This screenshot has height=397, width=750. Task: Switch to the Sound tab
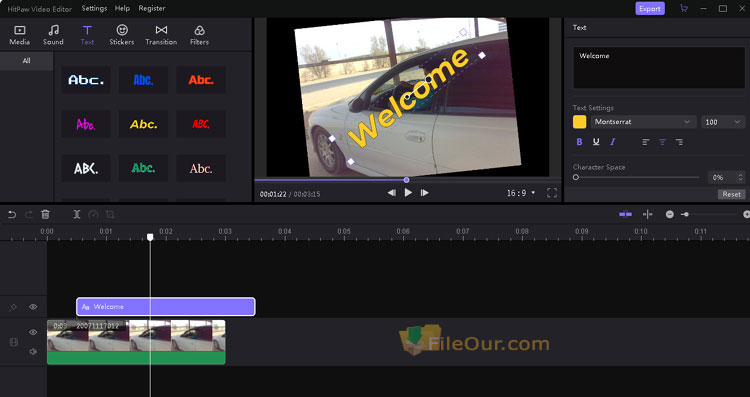[53, 35]
